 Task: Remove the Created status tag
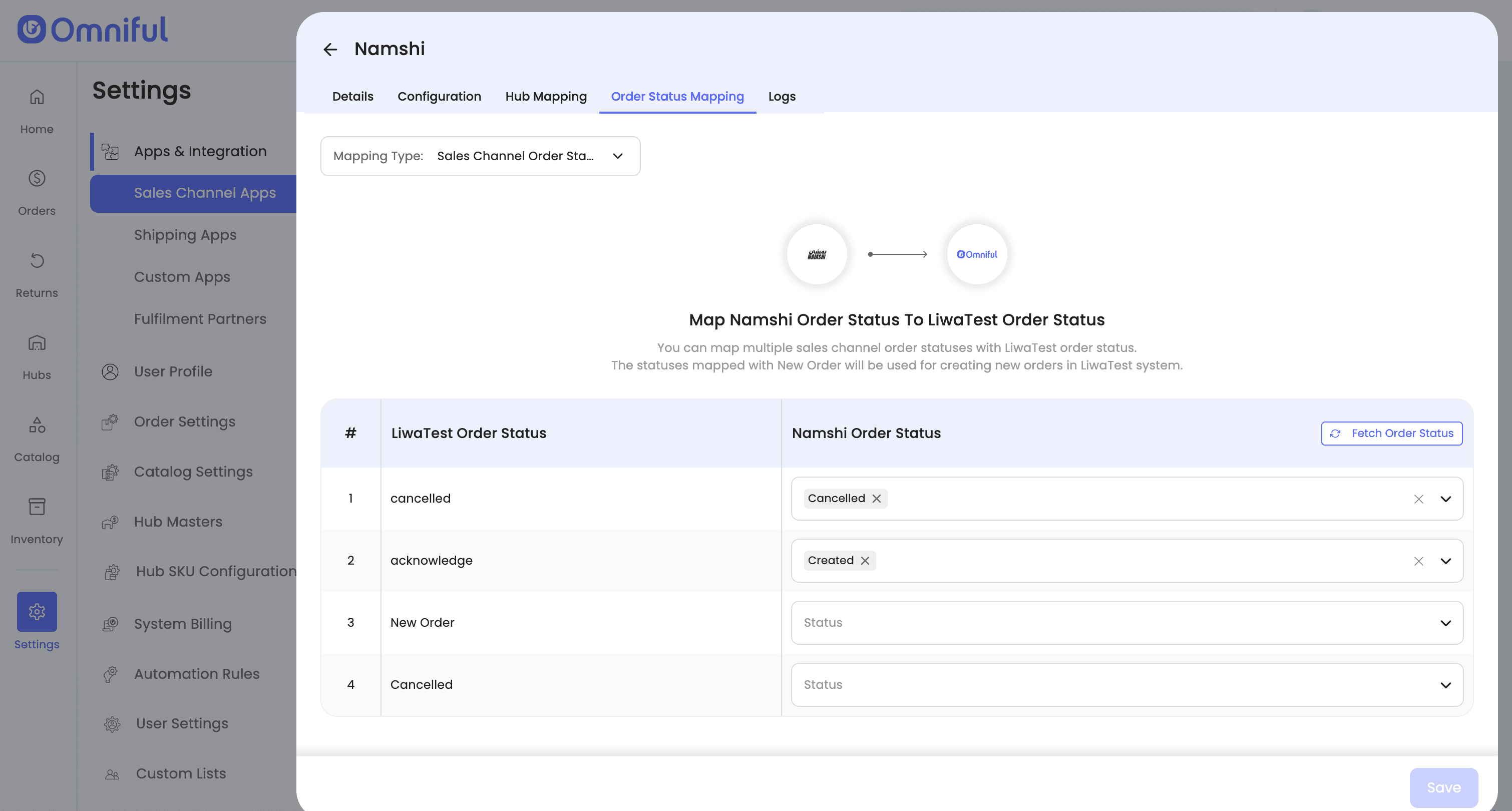point(865,560)
